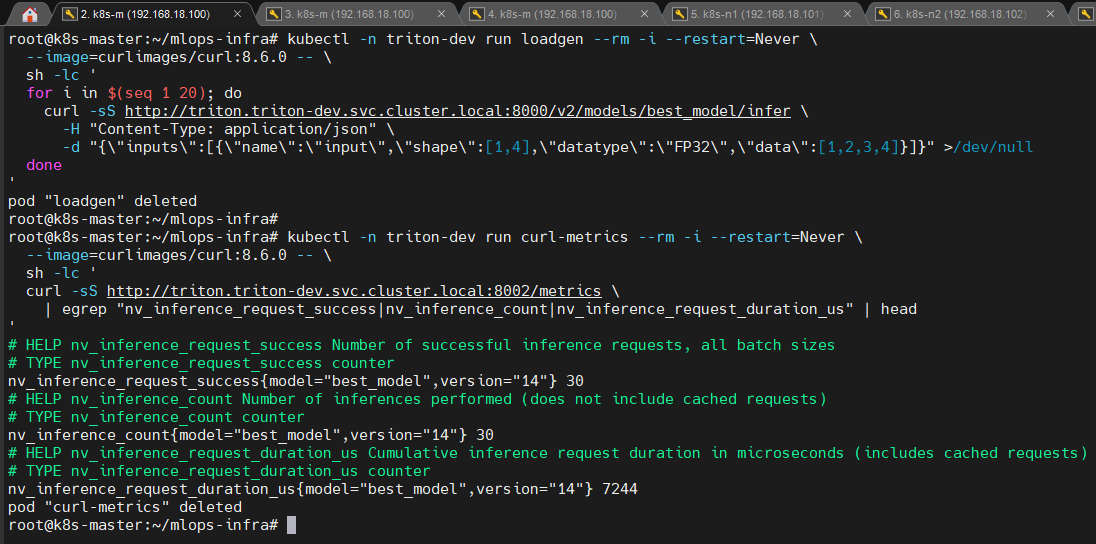Click '# TYPE nv_inference_count counter' line
The image size is (1096, 544).
[x=157, y=417]
